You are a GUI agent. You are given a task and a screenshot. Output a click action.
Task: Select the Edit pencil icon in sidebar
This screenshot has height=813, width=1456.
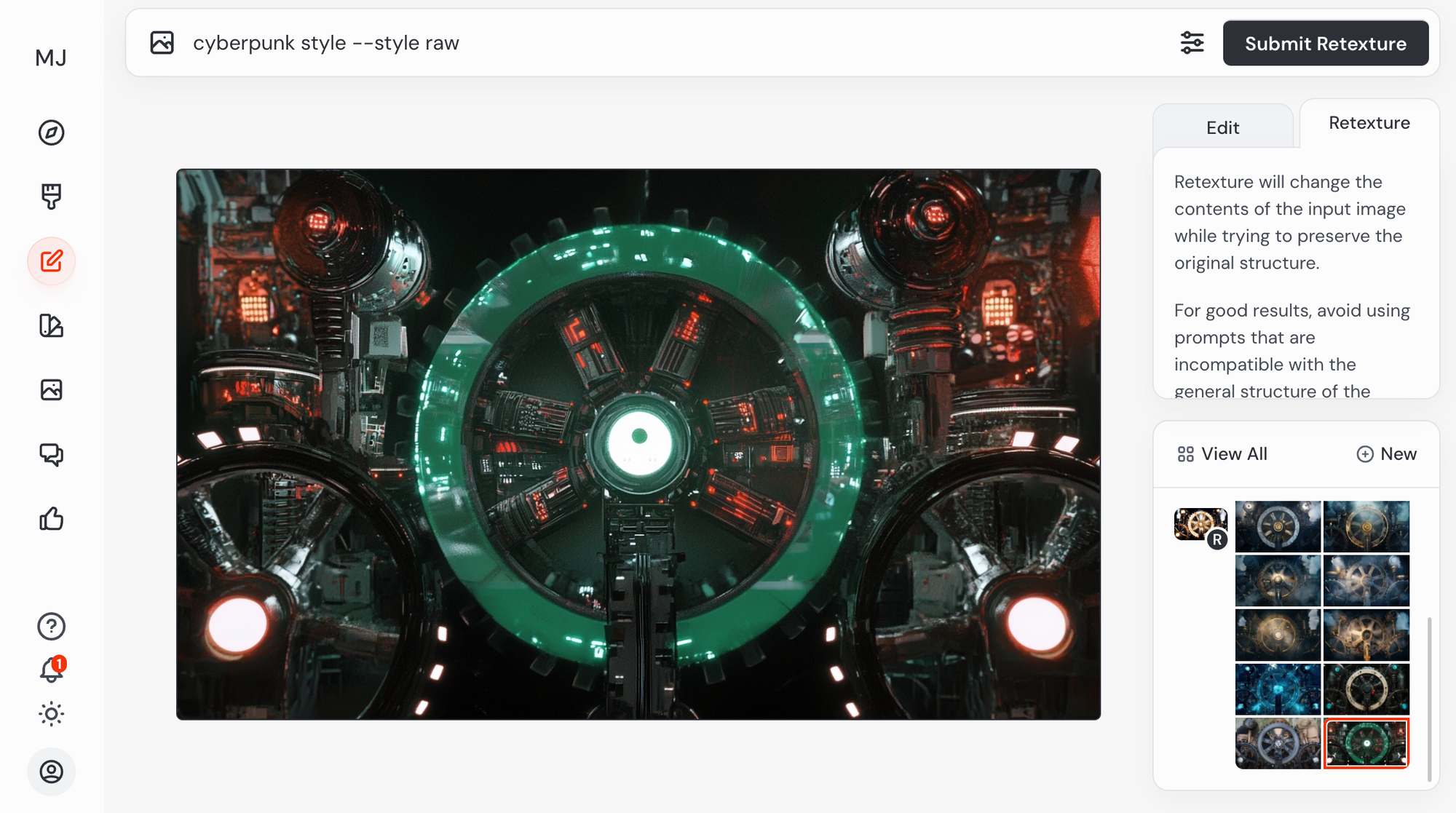pos(51,261)
